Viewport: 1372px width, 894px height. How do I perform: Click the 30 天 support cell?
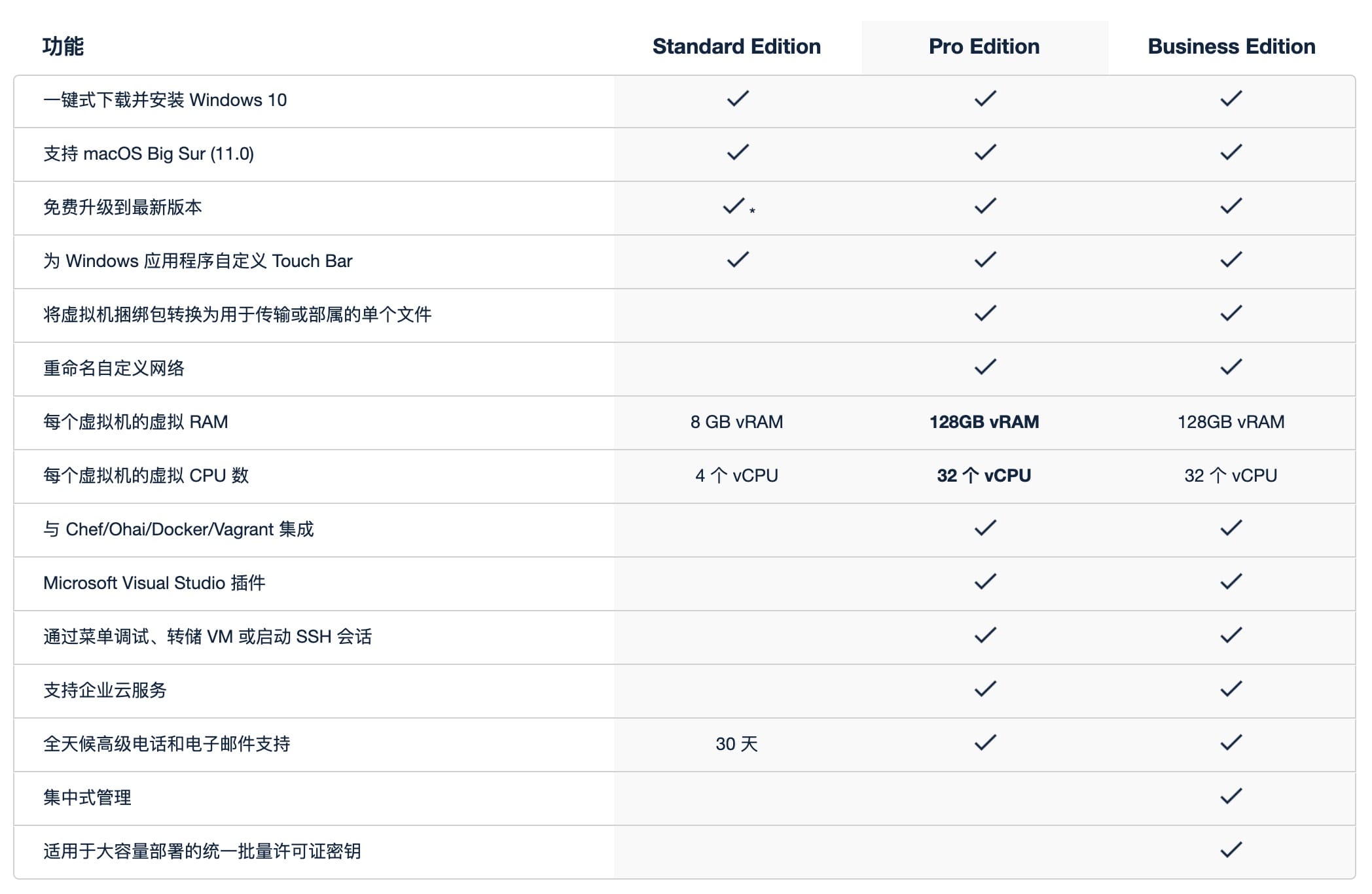tap(736, 744)
